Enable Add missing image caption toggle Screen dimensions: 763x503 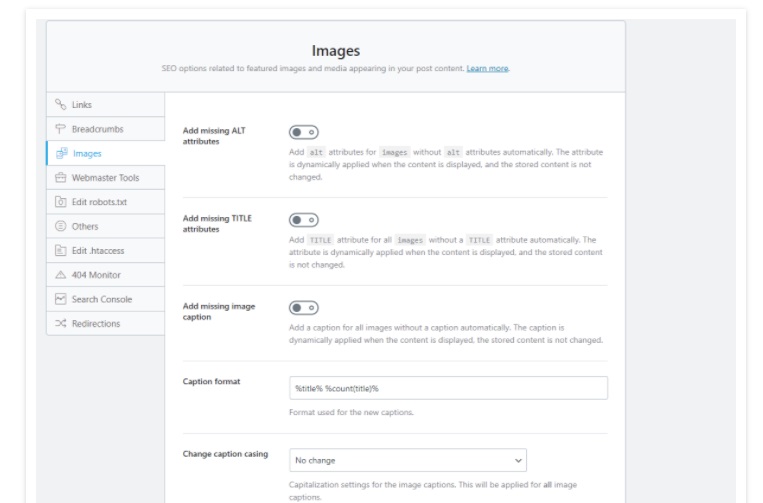pyautogui.click(x=304, y=308)
